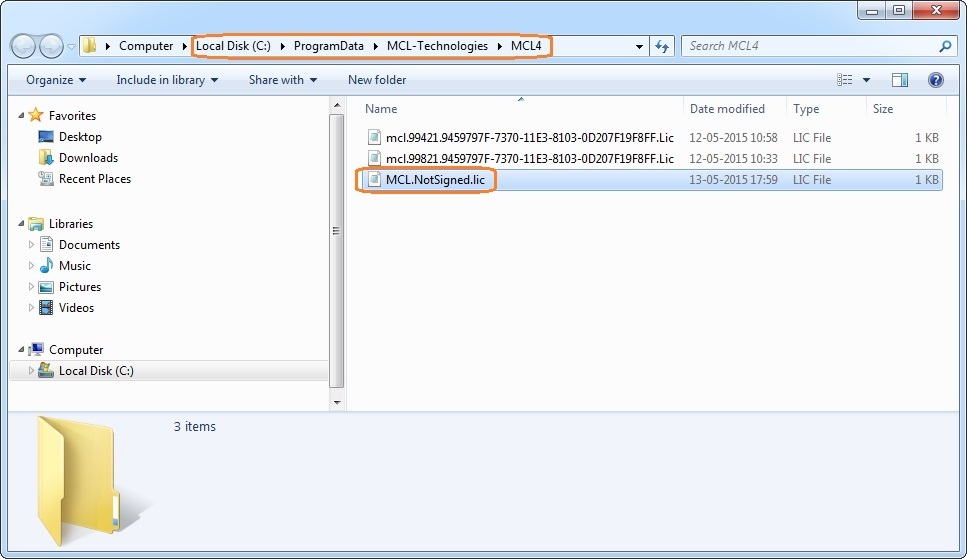
Task: Open the Pictures library
Action: point(80,286)
